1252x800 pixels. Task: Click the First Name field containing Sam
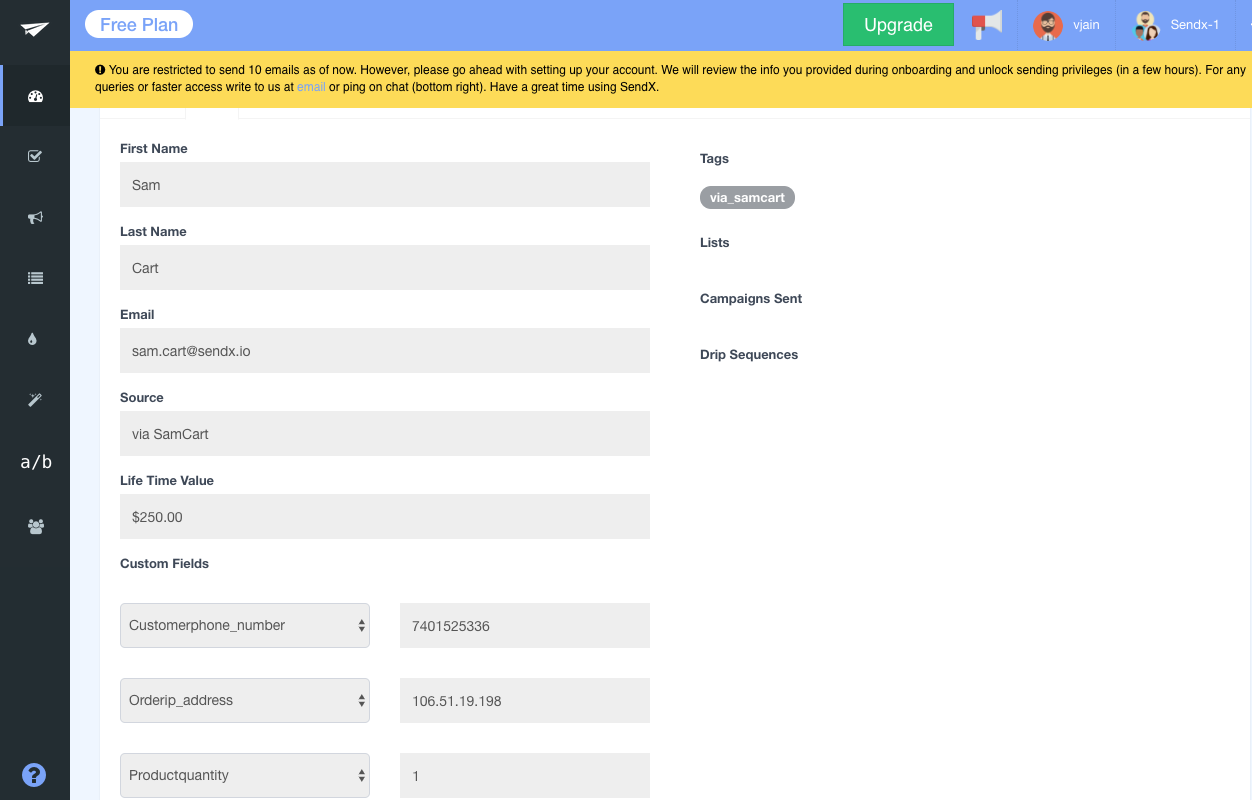point(385,185)
